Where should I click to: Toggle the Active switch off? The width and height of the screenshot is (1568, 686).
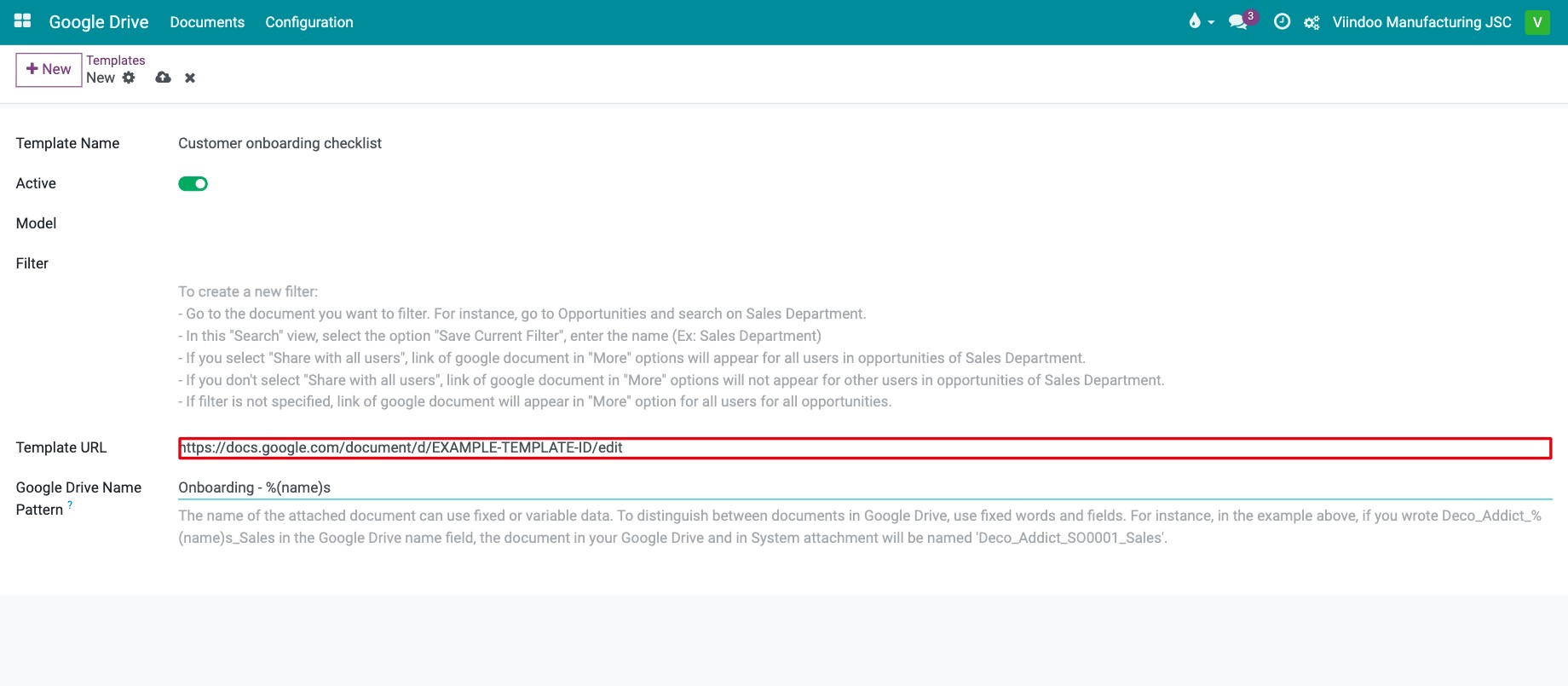click(193, 183)
